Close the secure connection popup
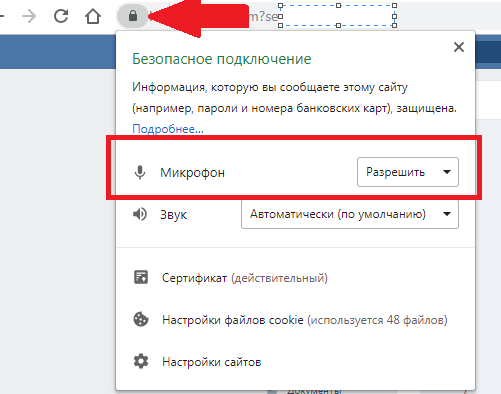 tap(459, 47)
